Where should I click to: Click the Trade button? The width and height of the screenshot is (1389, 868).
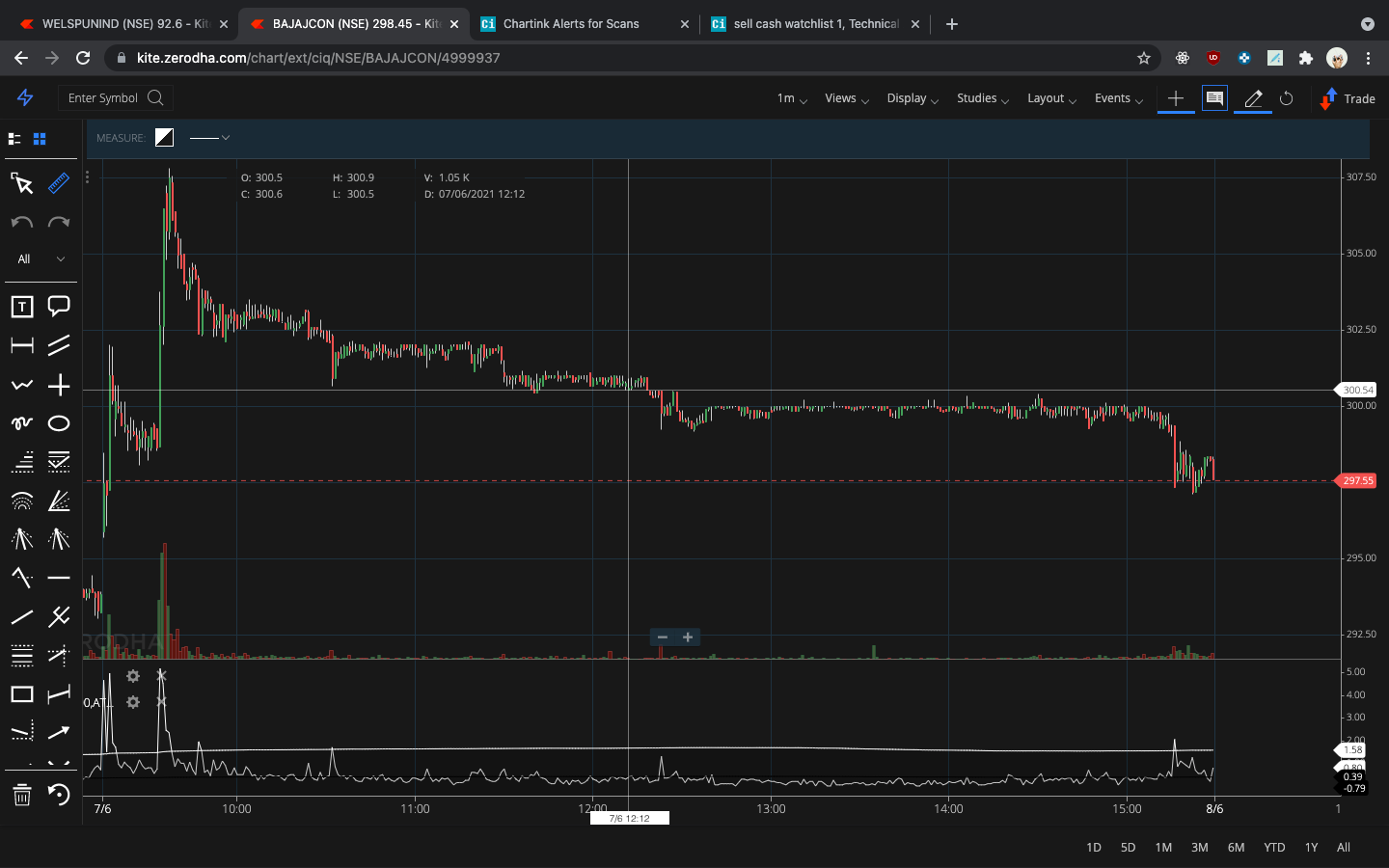[x=1347, y=98]
